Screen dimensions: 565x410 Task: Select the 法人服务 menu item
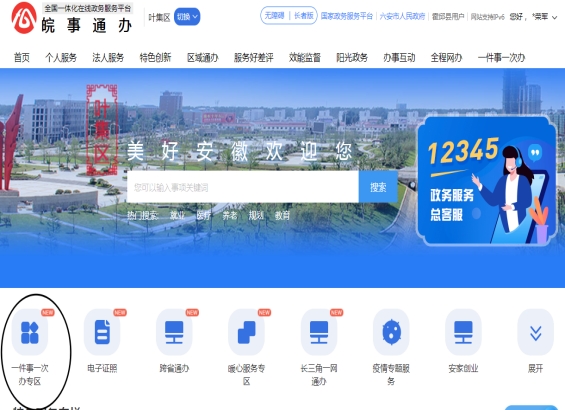pyautogui.click(x=108, y=57)
